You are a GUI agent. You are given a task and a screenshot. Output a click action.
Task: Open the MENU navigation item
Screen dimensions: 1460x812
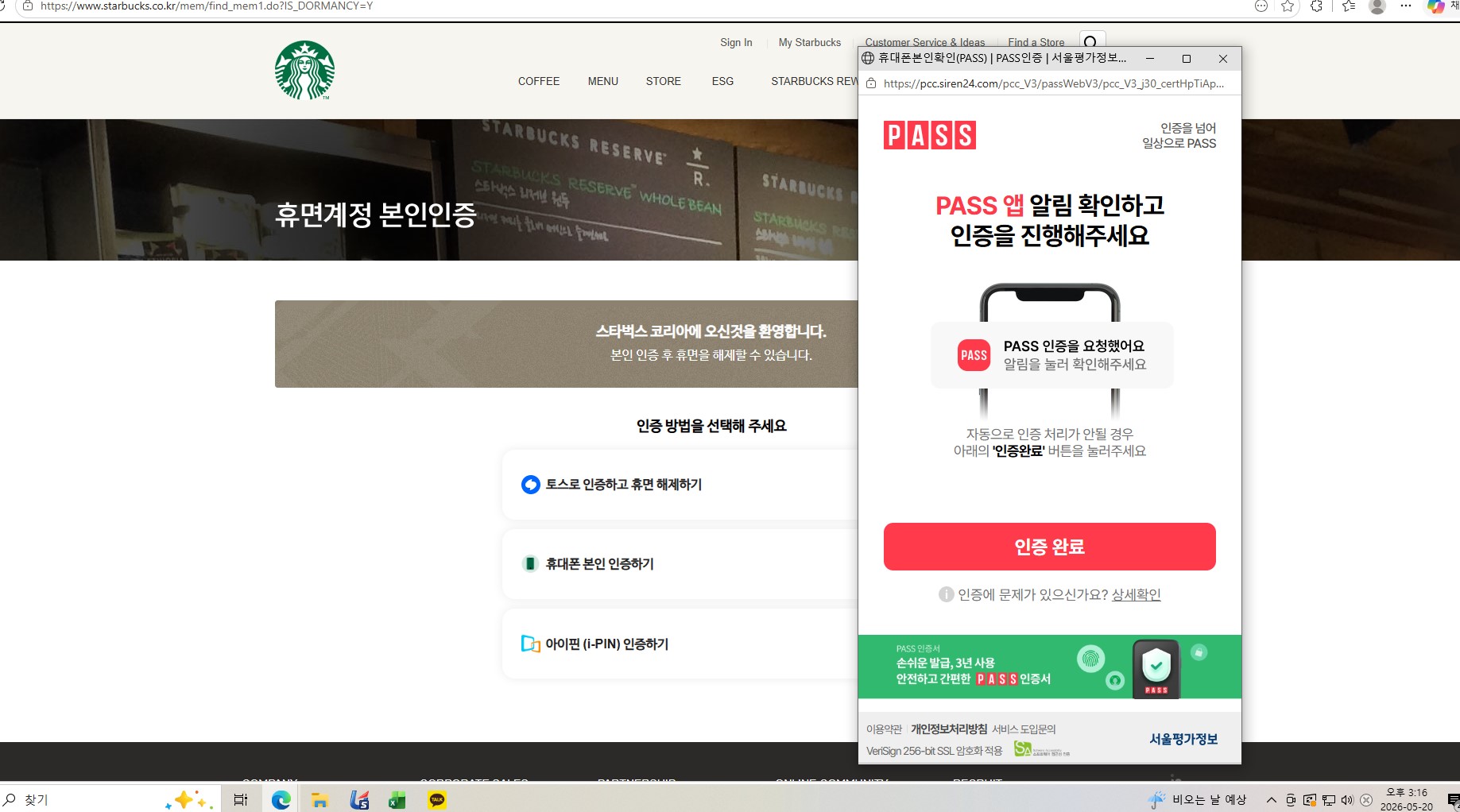tap(603, 81)
